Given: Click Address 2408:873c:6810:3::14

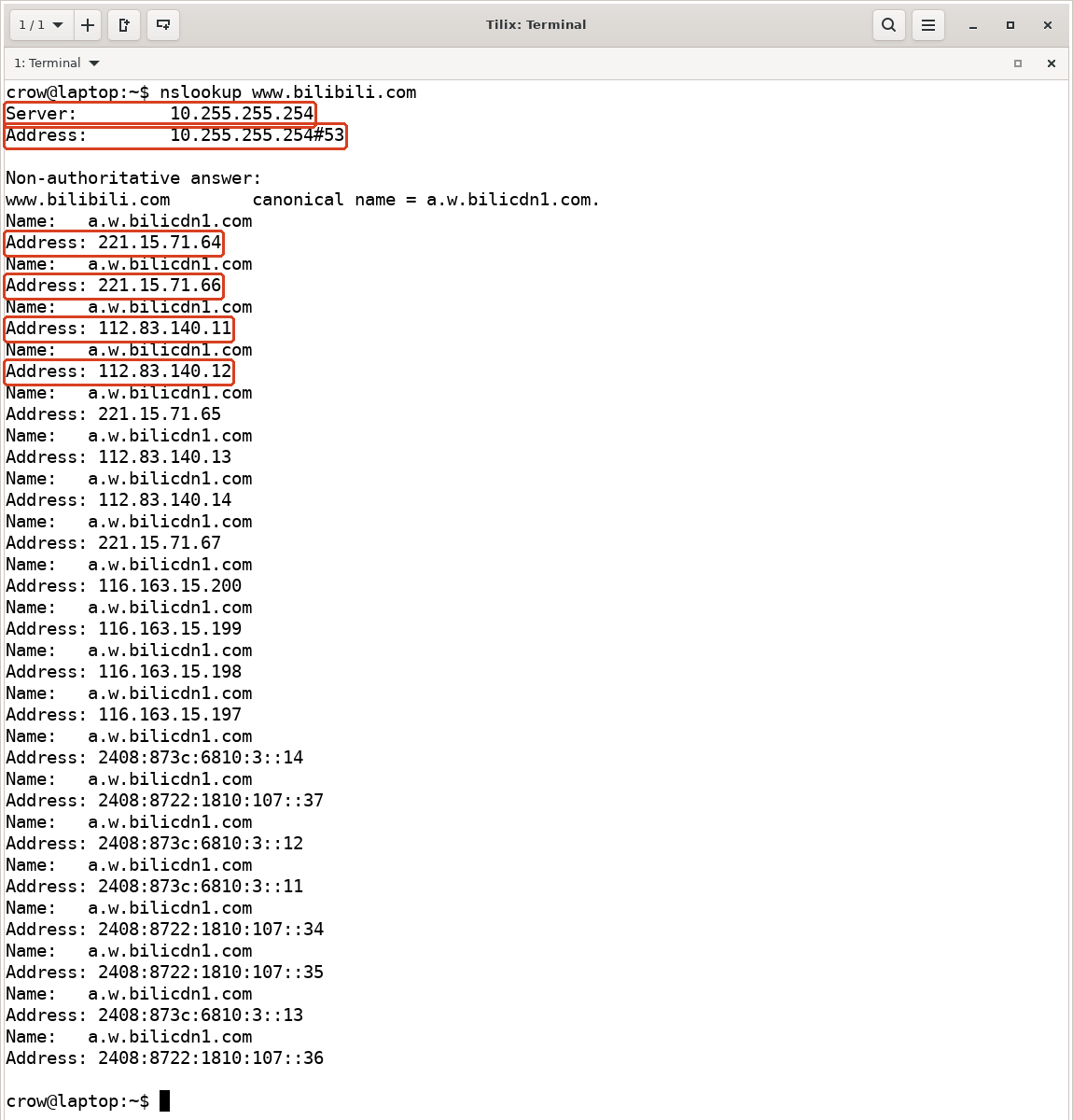Looking at the screenshot, I should [155, 758].
